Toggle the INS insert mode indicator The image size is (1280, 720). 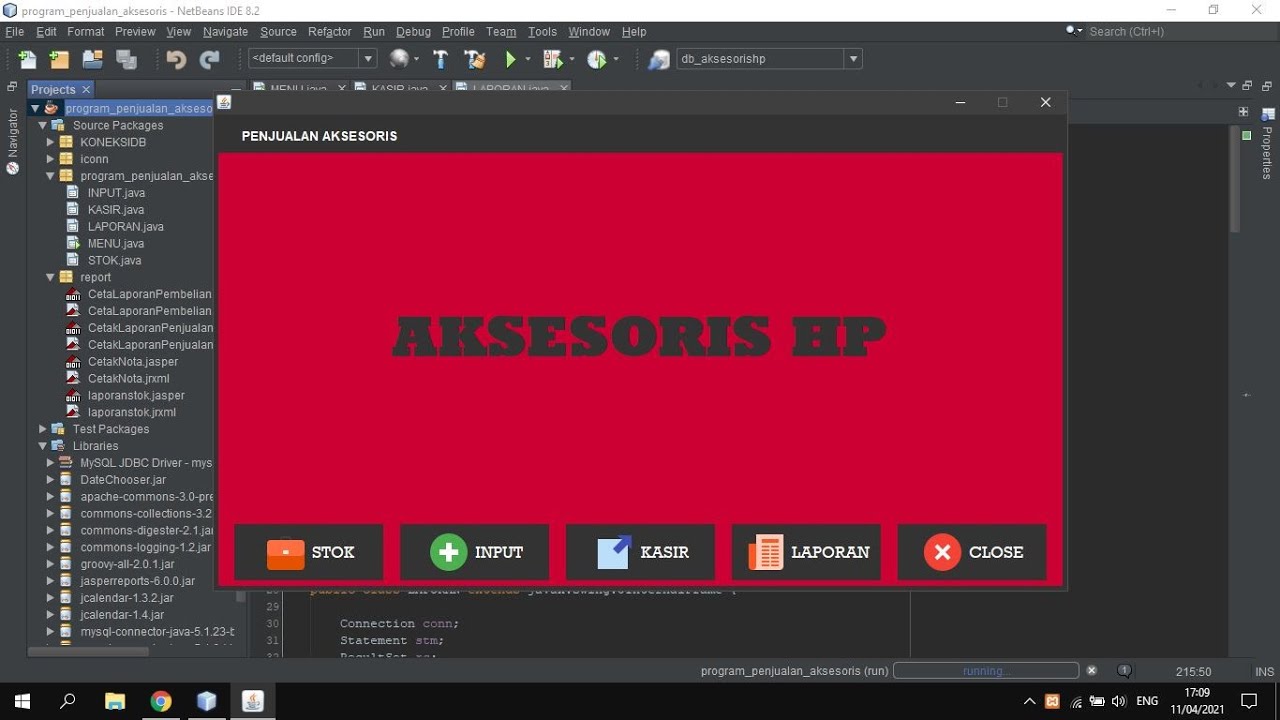pos(1264,672)
